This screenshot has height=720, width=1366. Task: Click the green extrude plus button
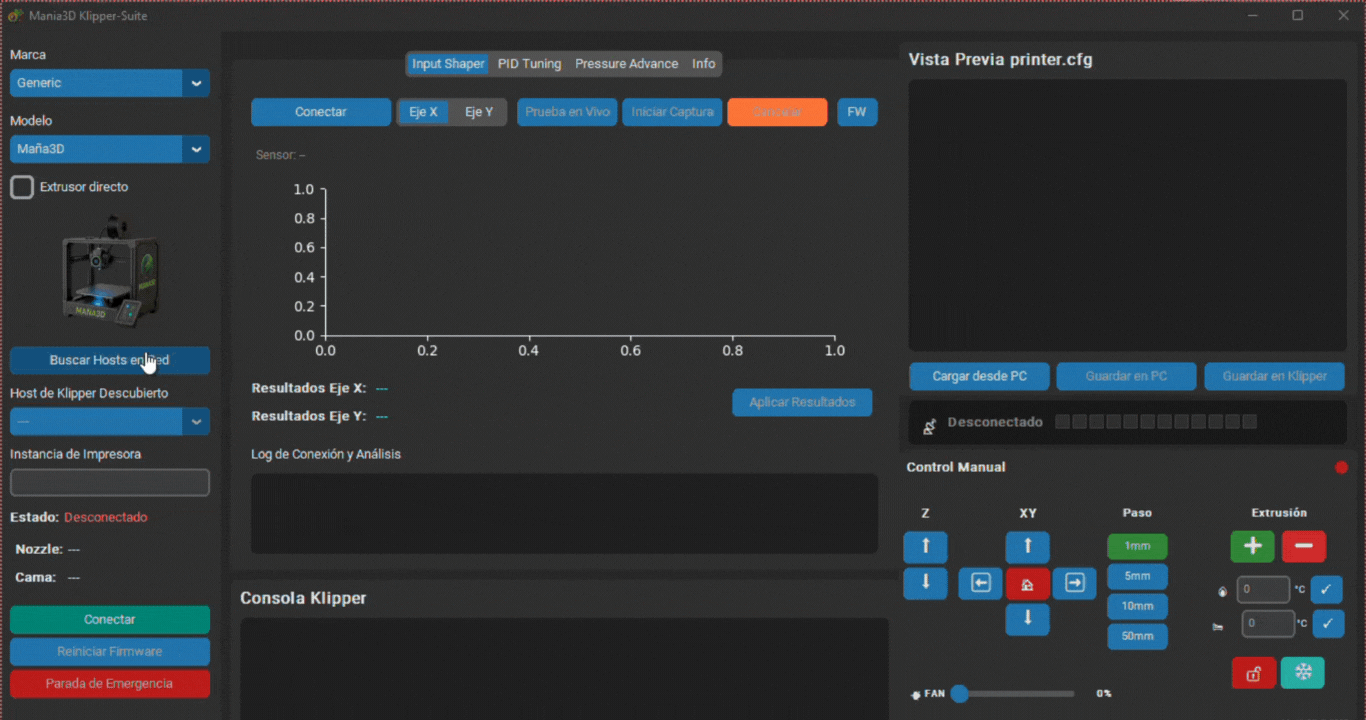pyautogui.click(x=1252, y=547)
